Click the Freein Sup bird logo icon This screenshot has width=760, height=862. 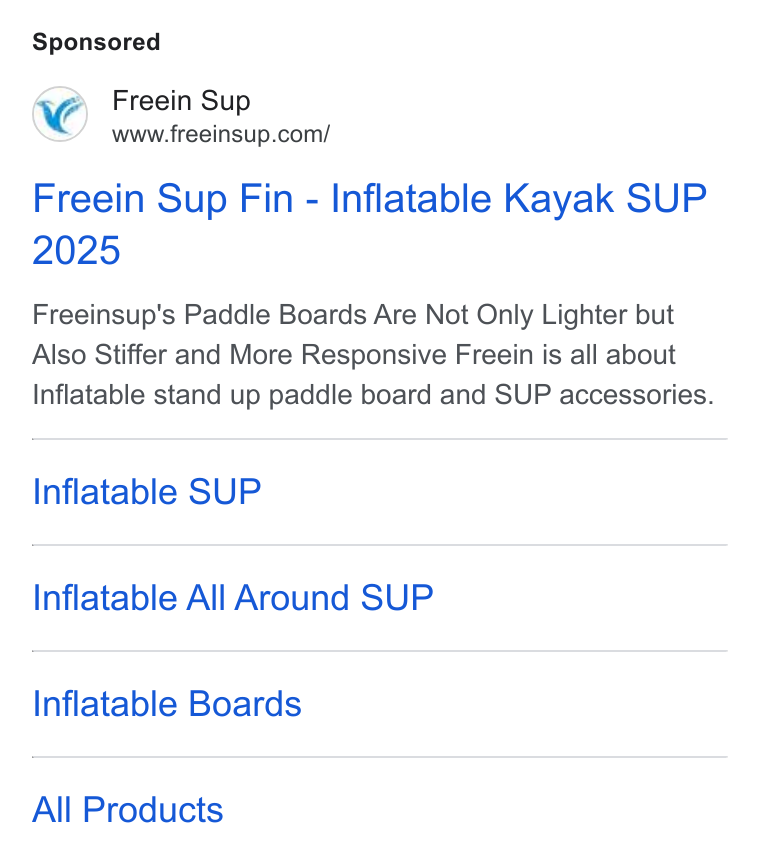60,114
